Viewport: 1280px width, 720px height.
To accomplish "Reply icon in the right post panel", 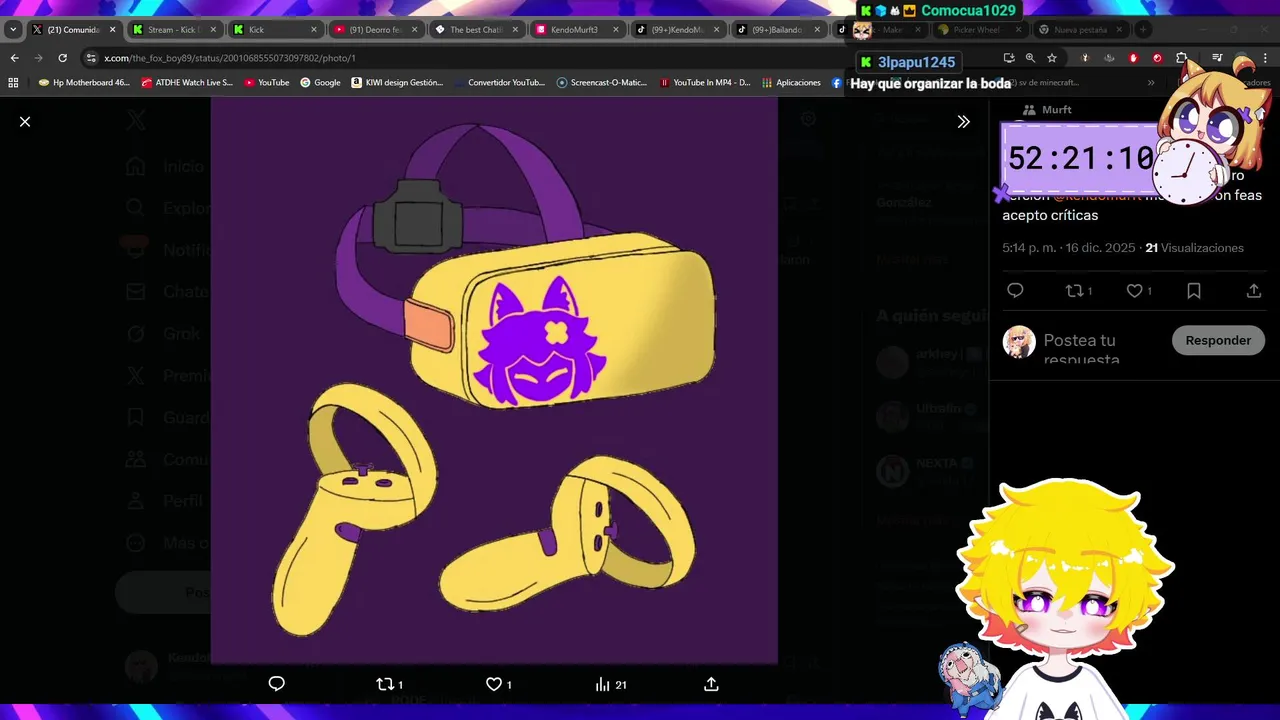I will pyautogui.click(x=1015, y=291).
